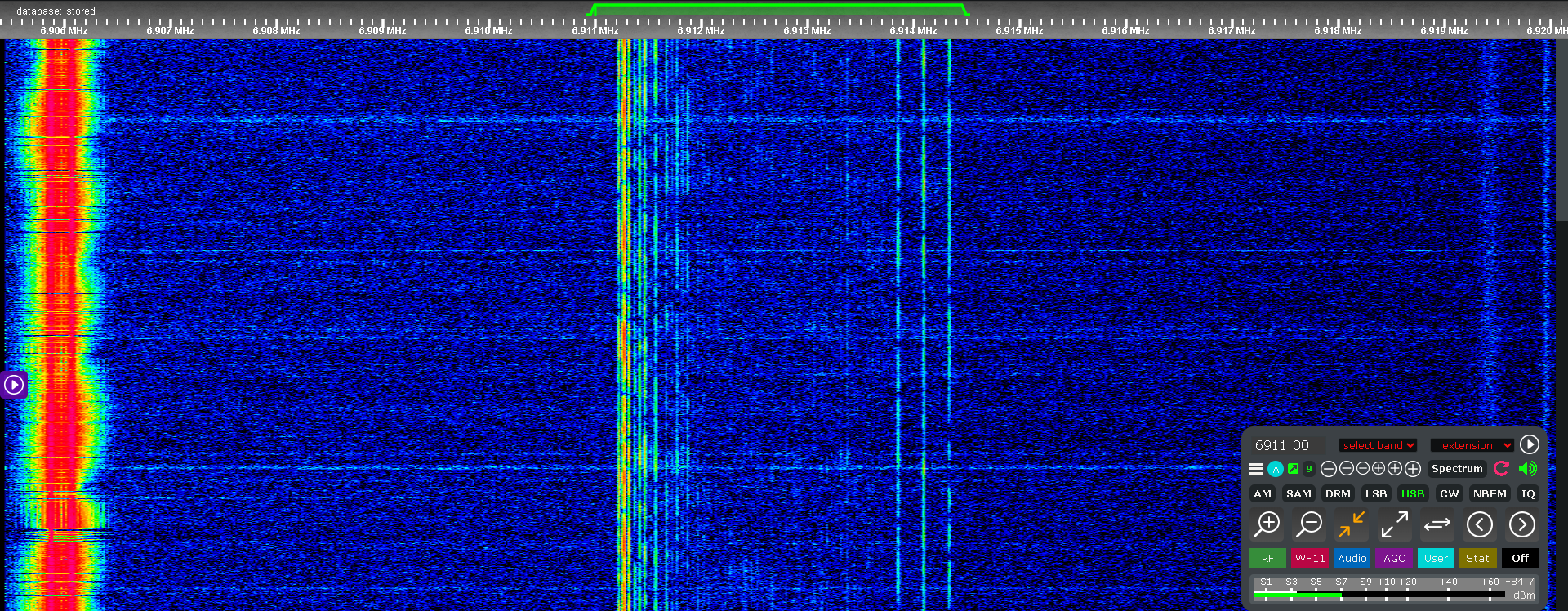Screen dimensions: 1568x611
Task: Switch demodulation mode to IQ
Action: [x=1527, y=493]
